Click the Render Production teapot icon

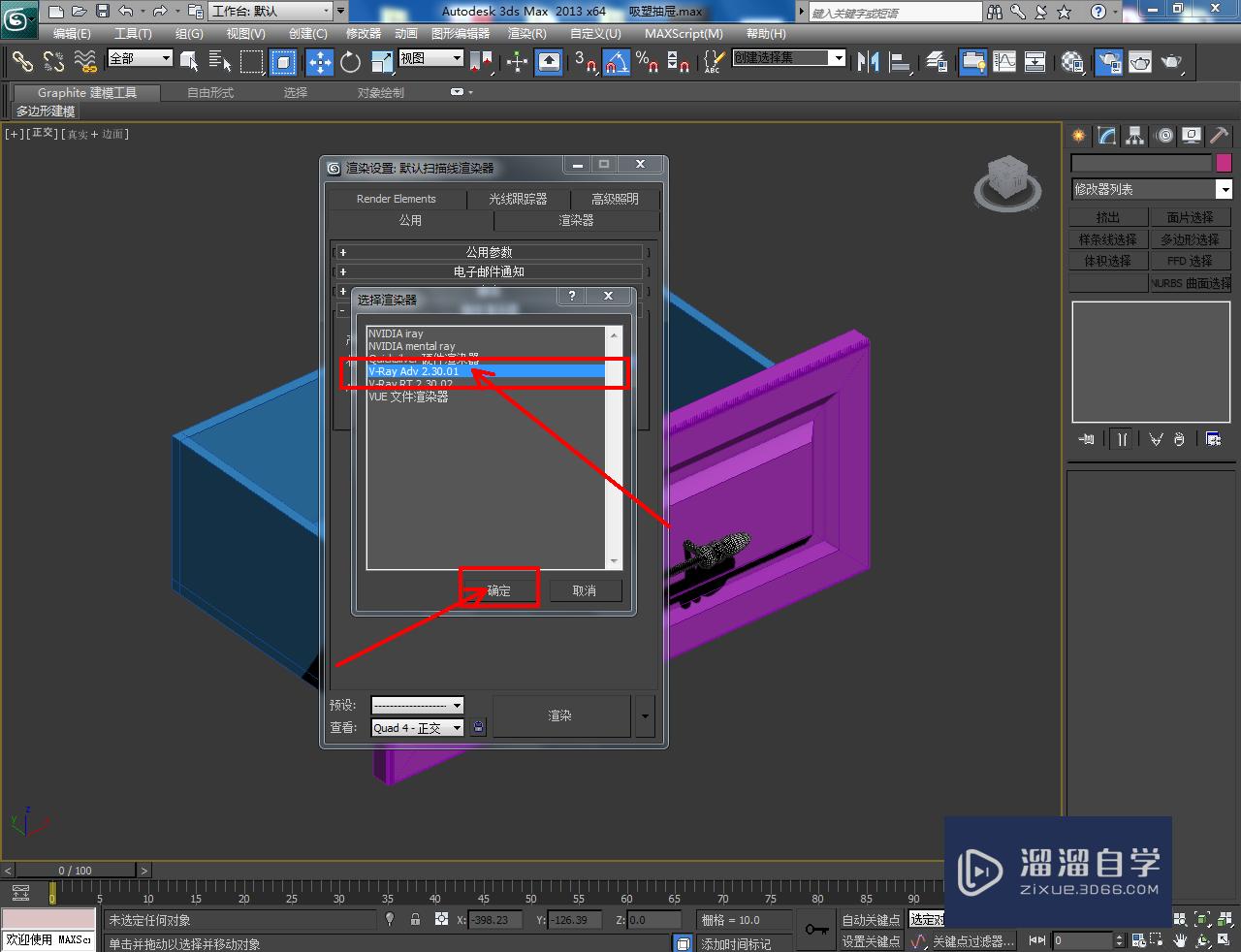1171,62
